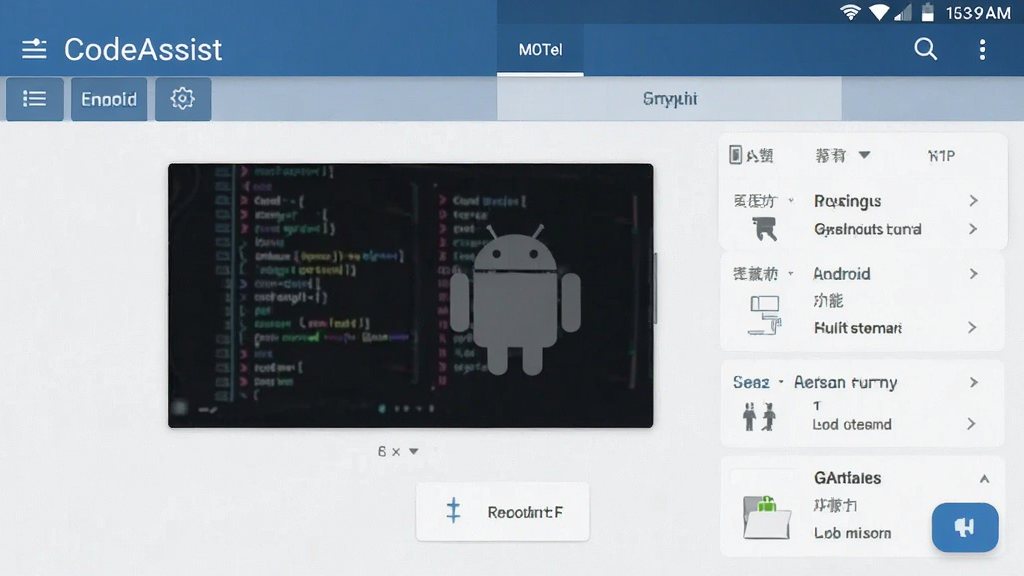The image size is (1024, 576).
Task: Expand the Hulit stoman row chevron
Action: 972,328
